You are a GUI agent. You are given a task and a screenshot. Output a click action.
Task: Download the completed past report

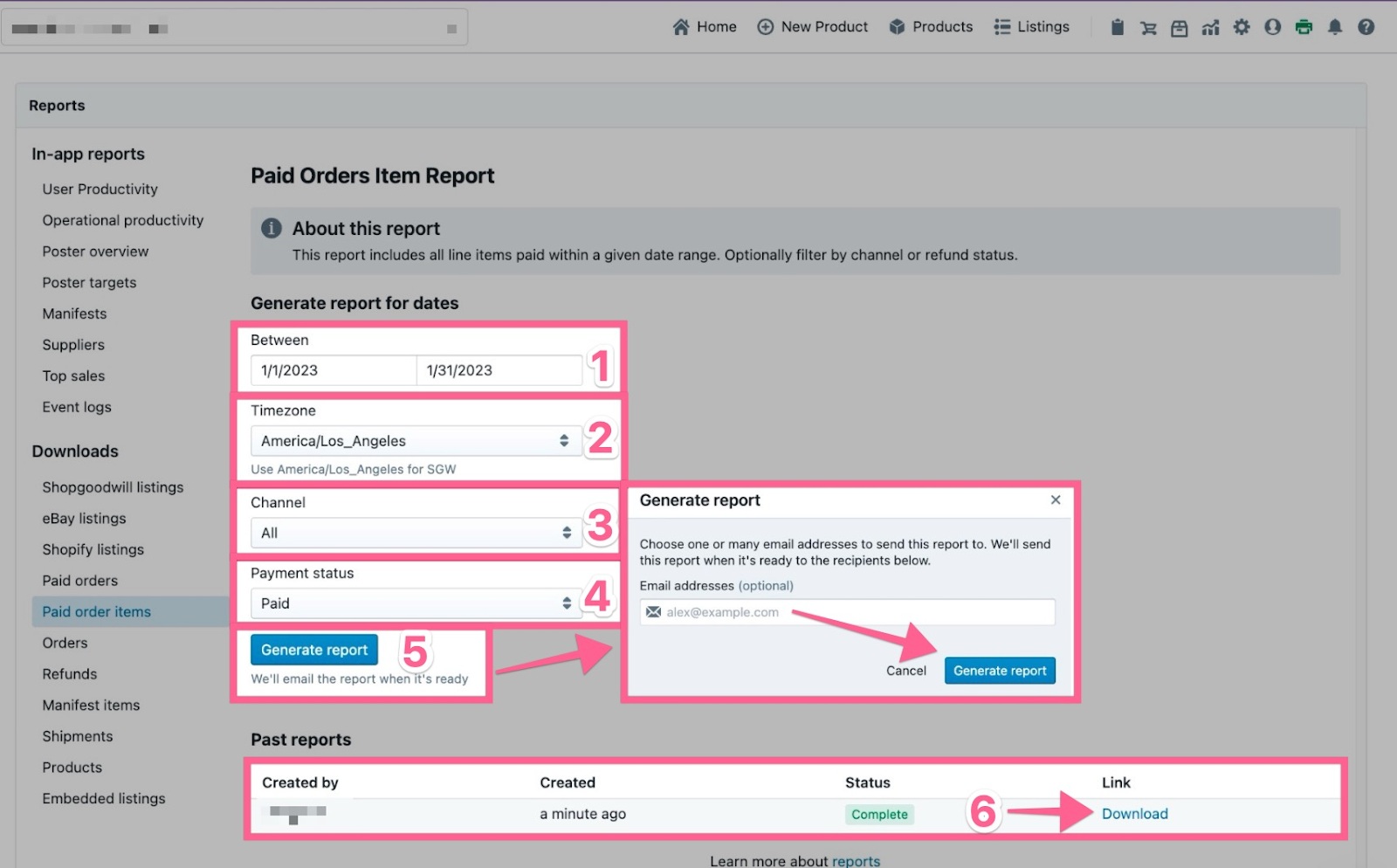[1134, 814]
